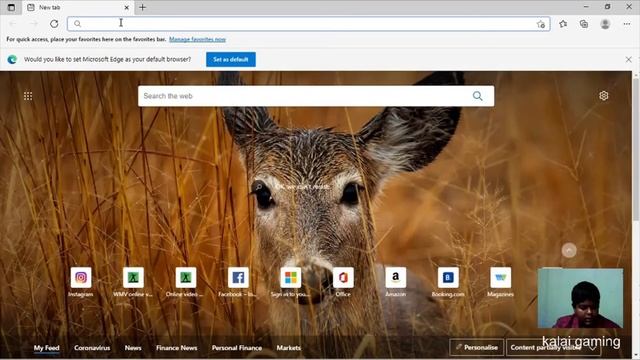Select the News feed tab

coord(133,348)
